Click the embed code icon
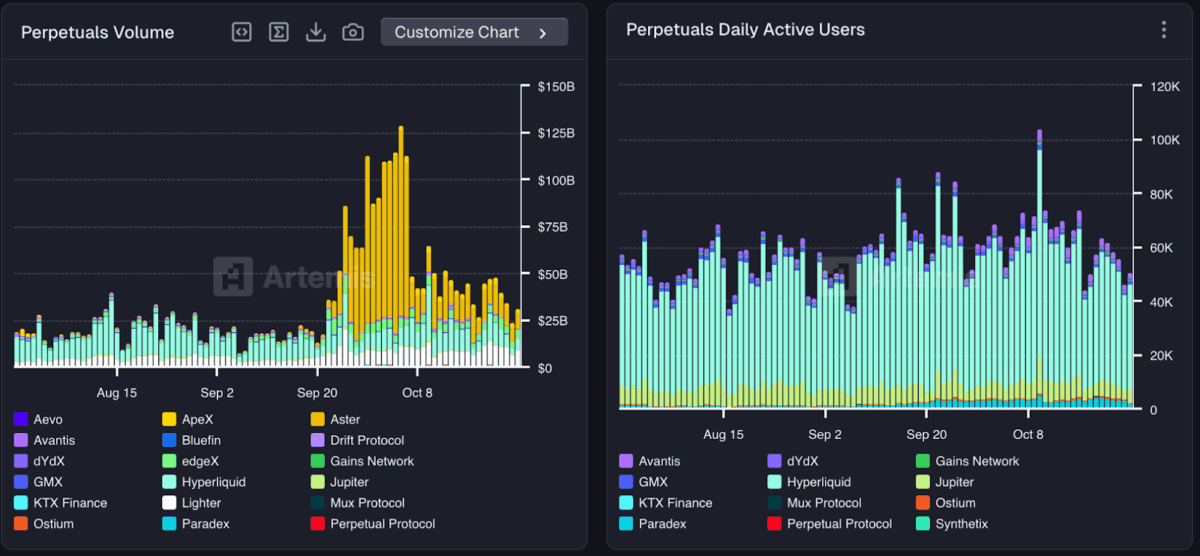Screen dimensions: 1200x556 [241, 32]
